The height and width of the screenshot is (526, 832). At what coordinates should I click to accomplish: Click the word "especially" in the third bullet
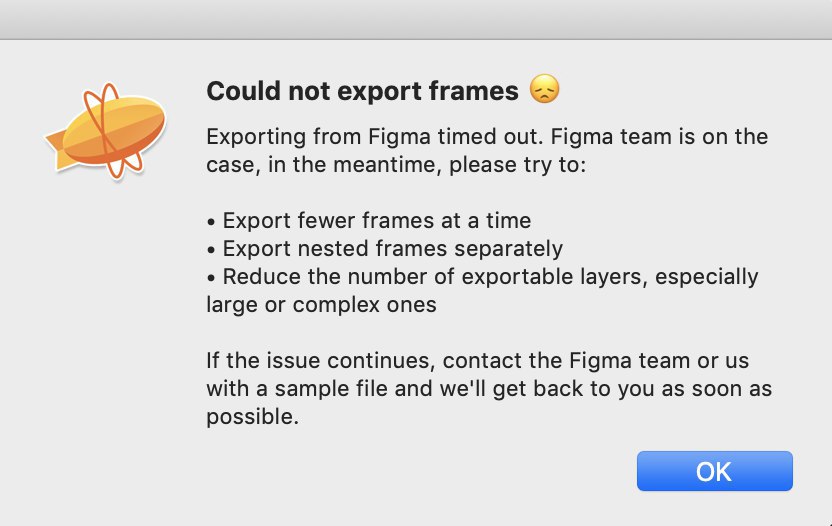tap(707, 277)
